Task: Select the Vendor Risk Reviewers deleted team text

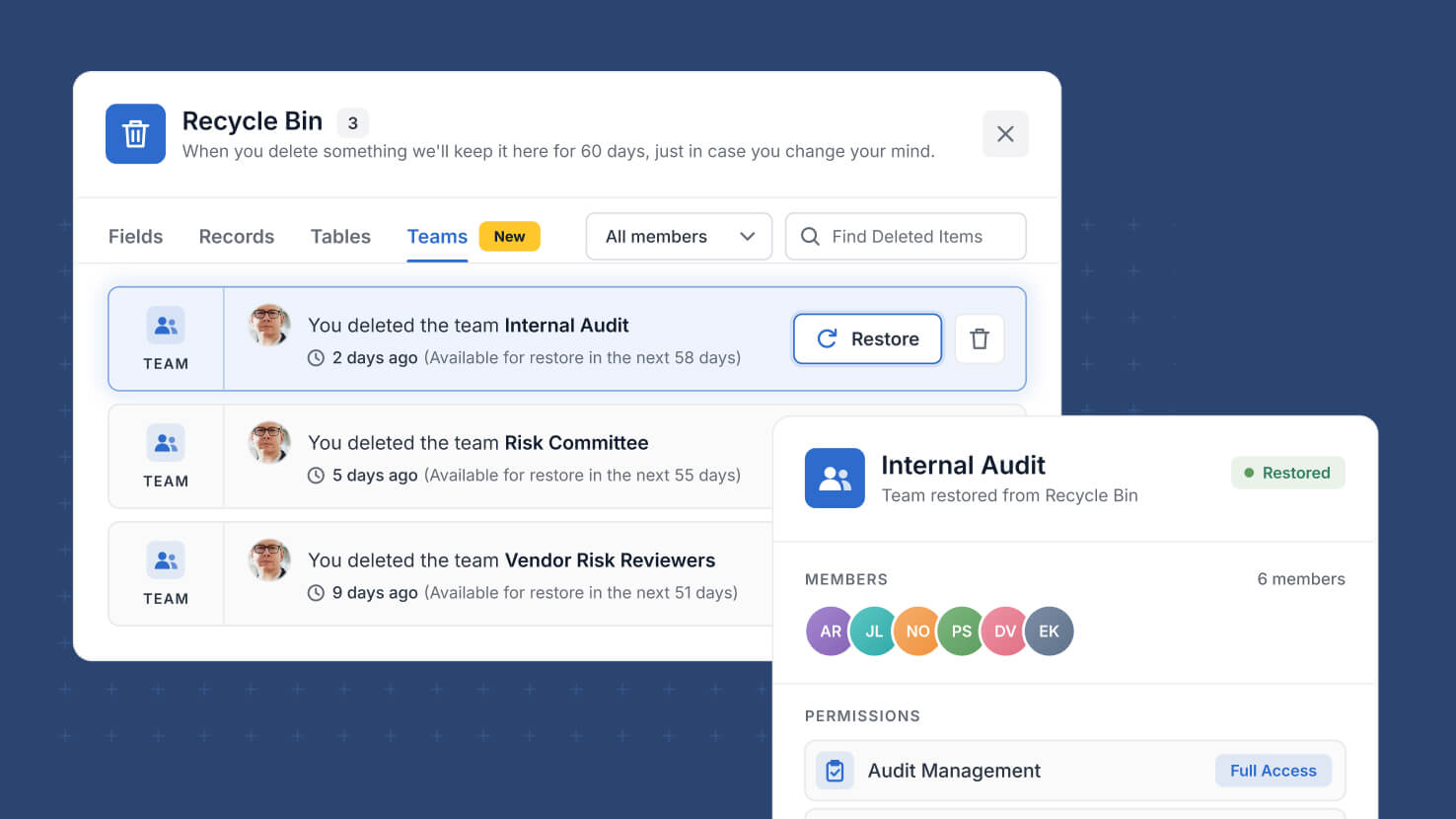Action: tap(512, 560)
